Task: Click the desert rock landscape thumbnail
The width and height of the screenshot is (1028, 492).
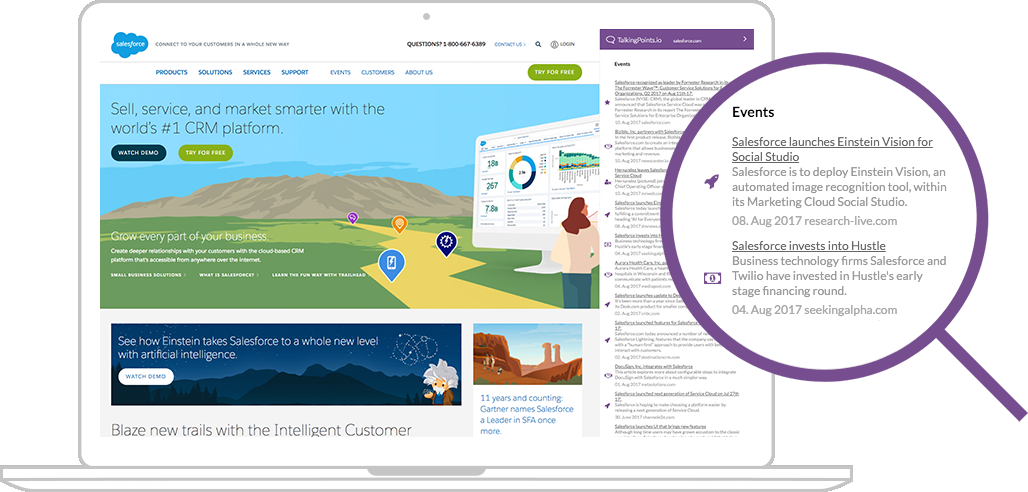Action: [527, 354]
